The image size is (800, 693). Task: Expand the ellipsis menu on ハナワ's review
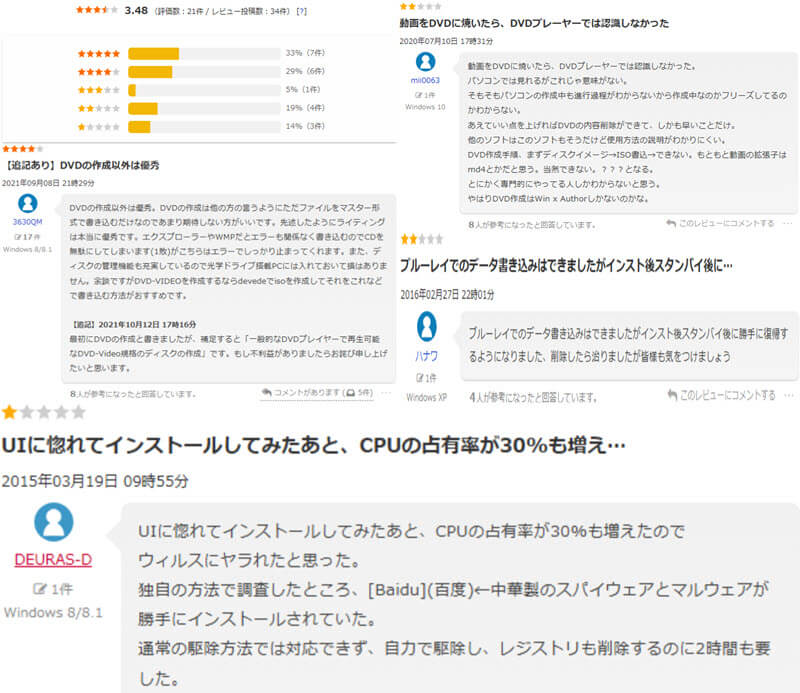[x=785, y=395]
